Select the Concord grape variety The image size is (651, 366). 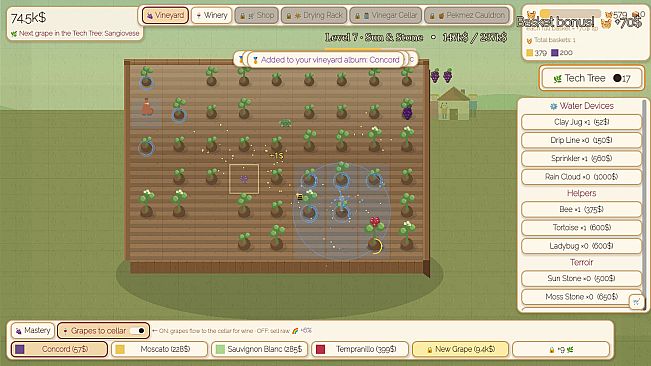(x=59, y=349)
